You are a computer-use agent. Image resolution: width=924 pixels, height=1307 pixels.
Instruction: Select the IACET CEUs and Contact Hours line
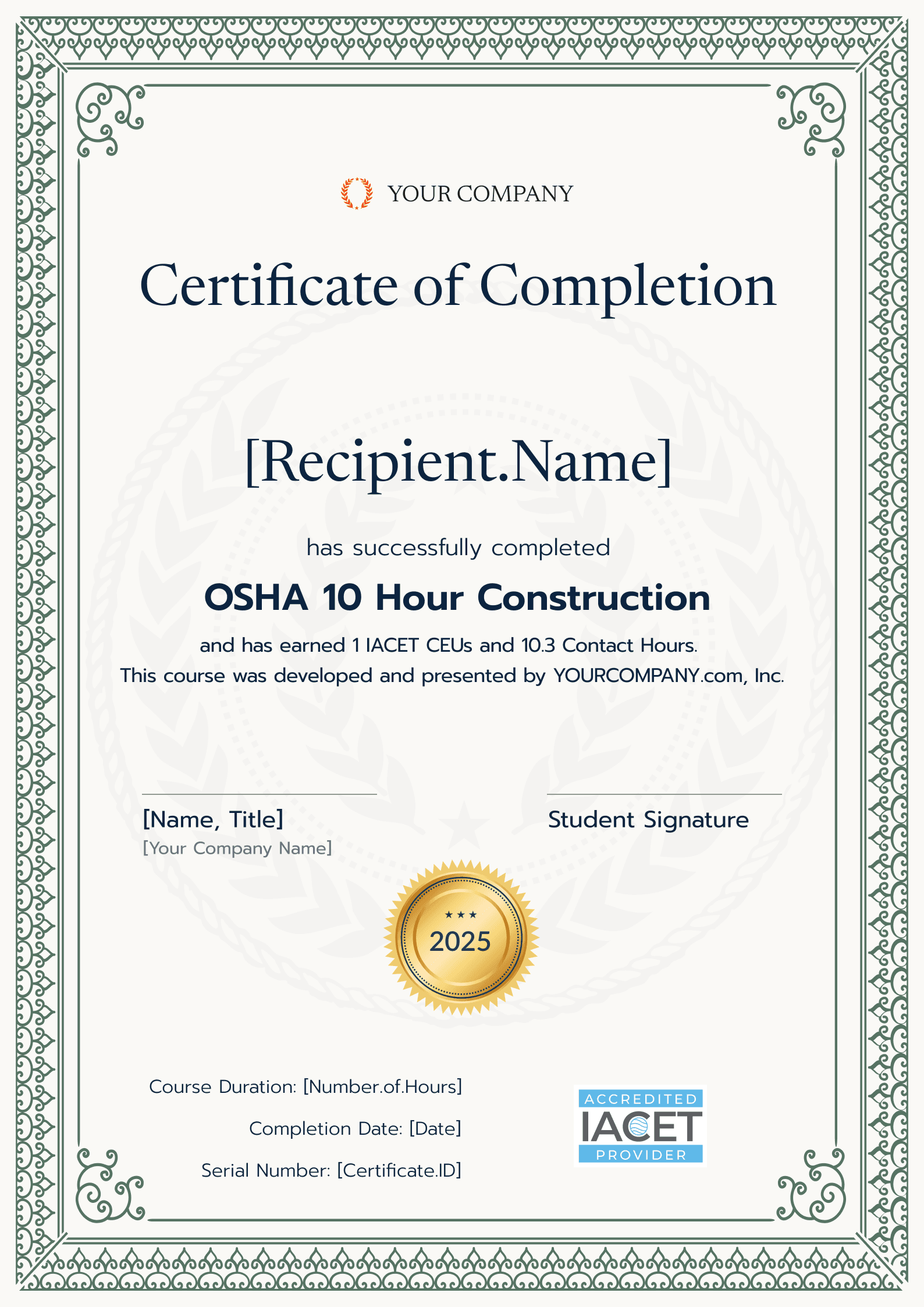pos(449,645)
